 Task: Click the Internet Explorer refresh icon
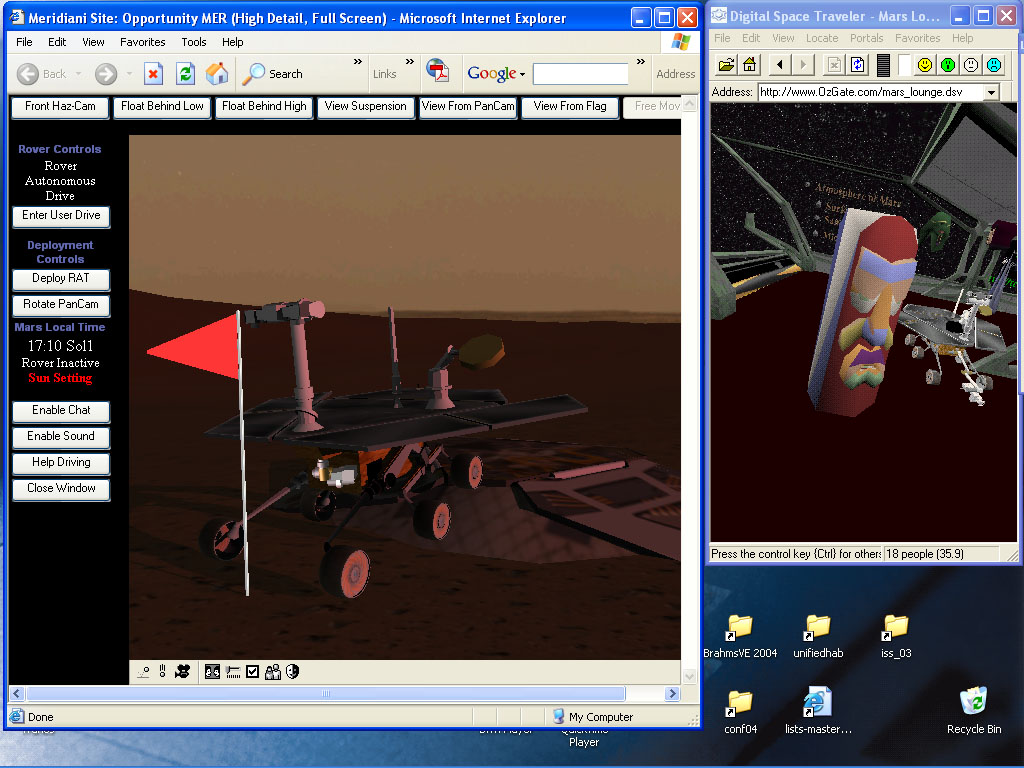pyautogui.click(x=185, y=74)
